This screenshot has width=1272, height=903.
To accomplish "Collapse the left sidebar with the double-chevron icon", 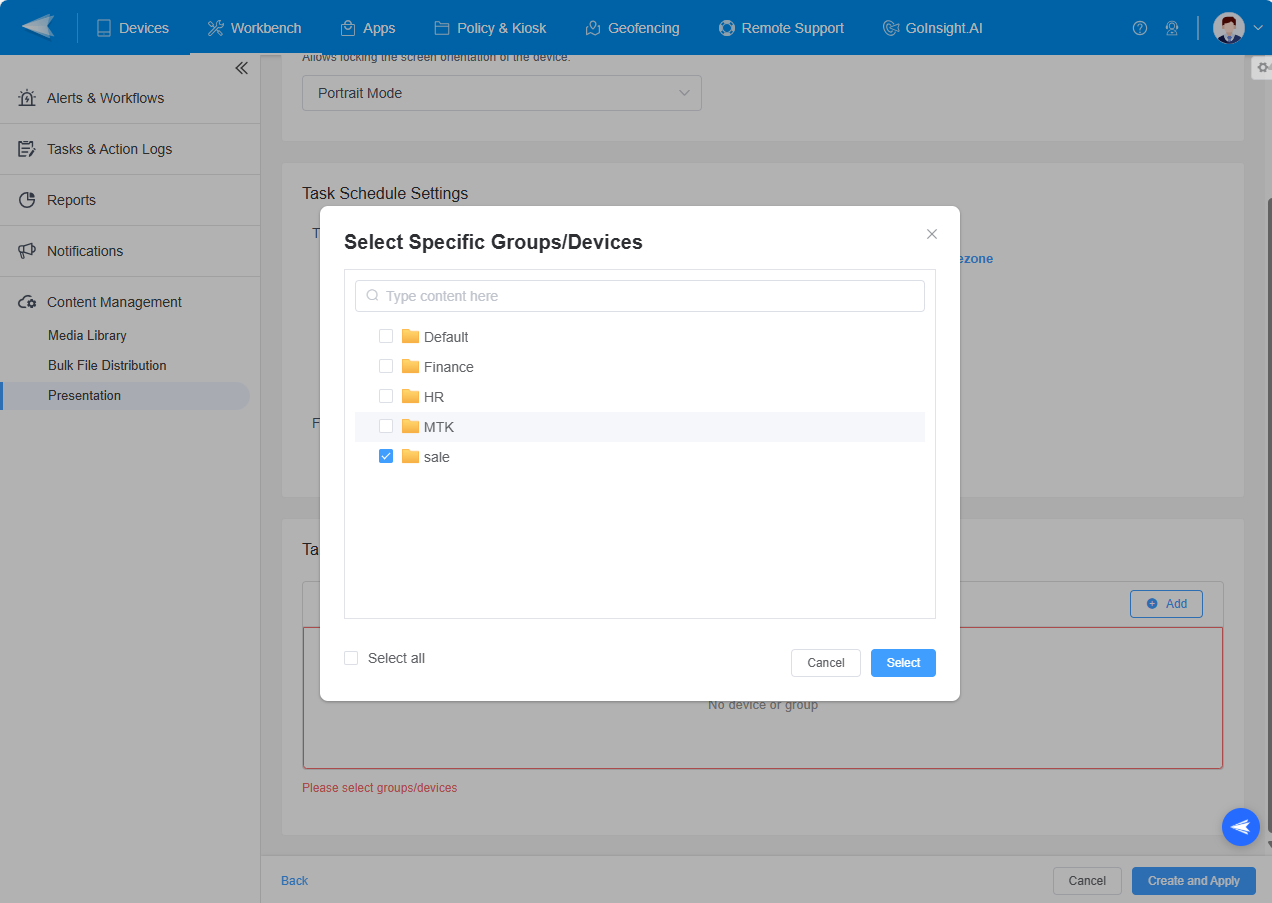I will (241, 68).
